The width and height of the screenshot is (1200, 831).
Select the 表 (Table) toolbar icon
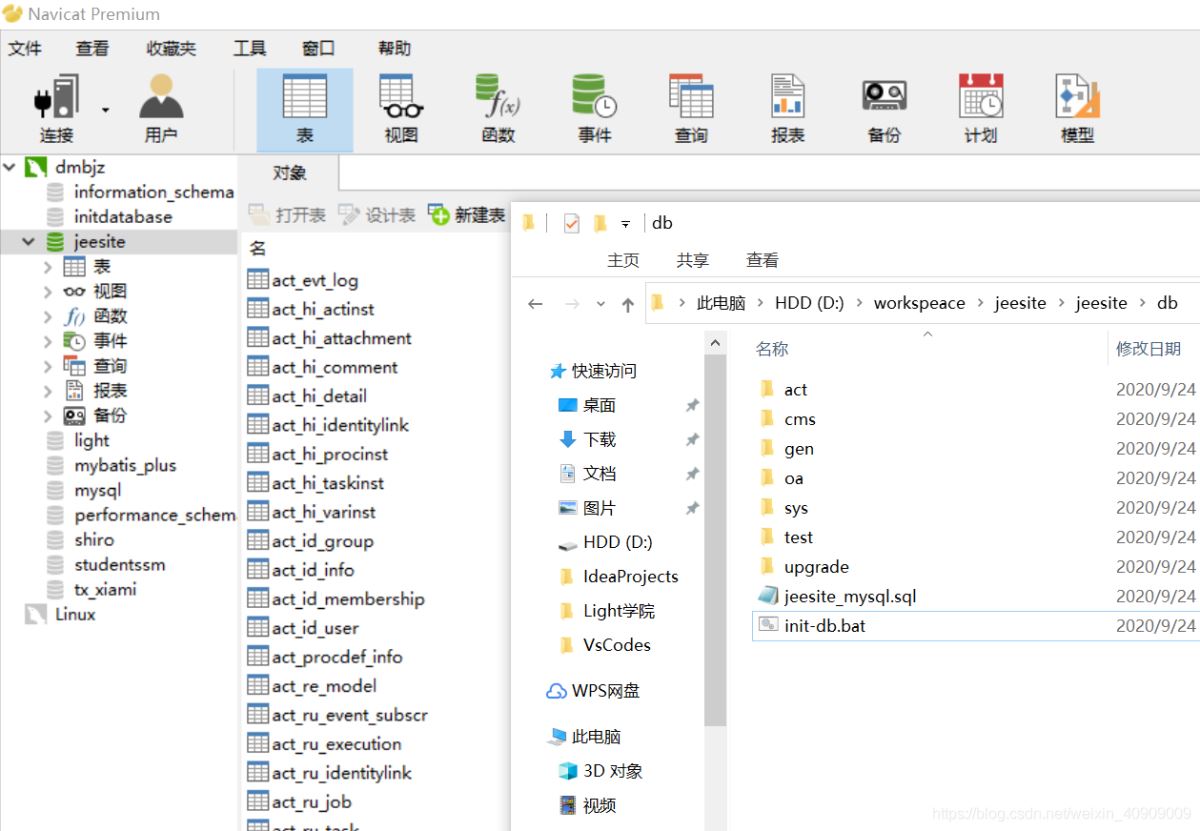pyautogui.click(x=305, y=108)
